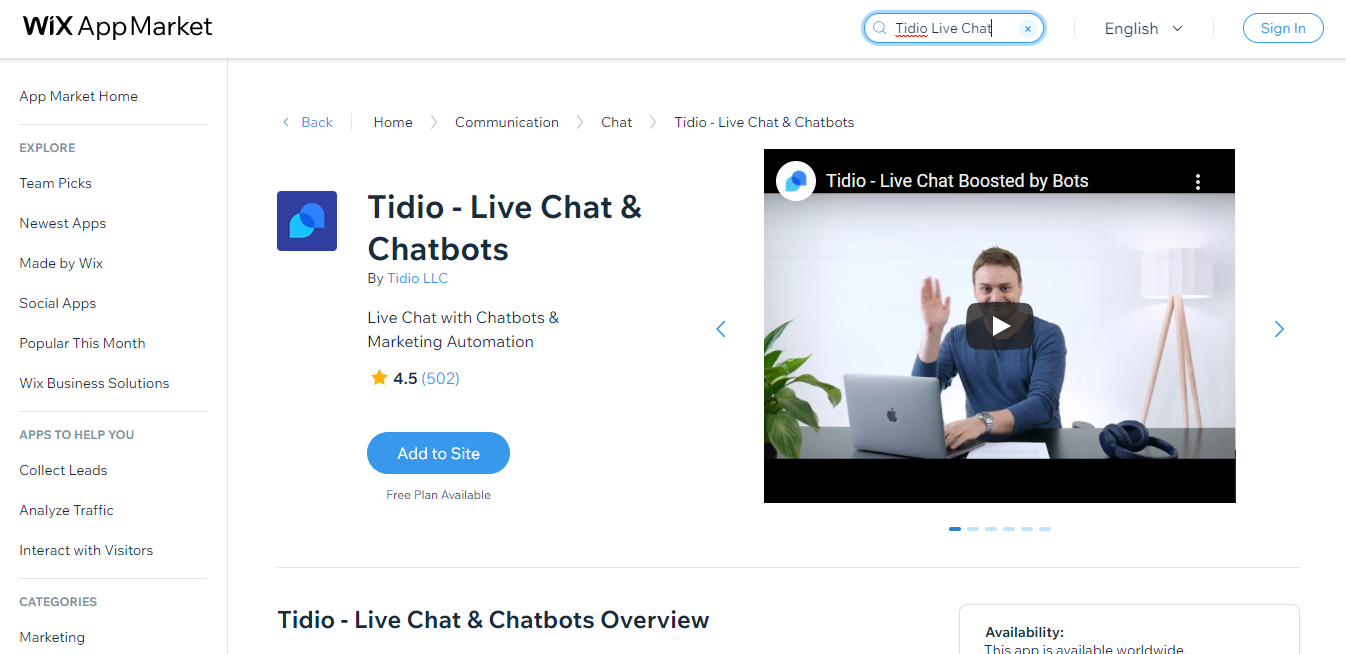Click the Back chevron link
The width and height of the screenshot is (1346, 654).
point(307,122)
